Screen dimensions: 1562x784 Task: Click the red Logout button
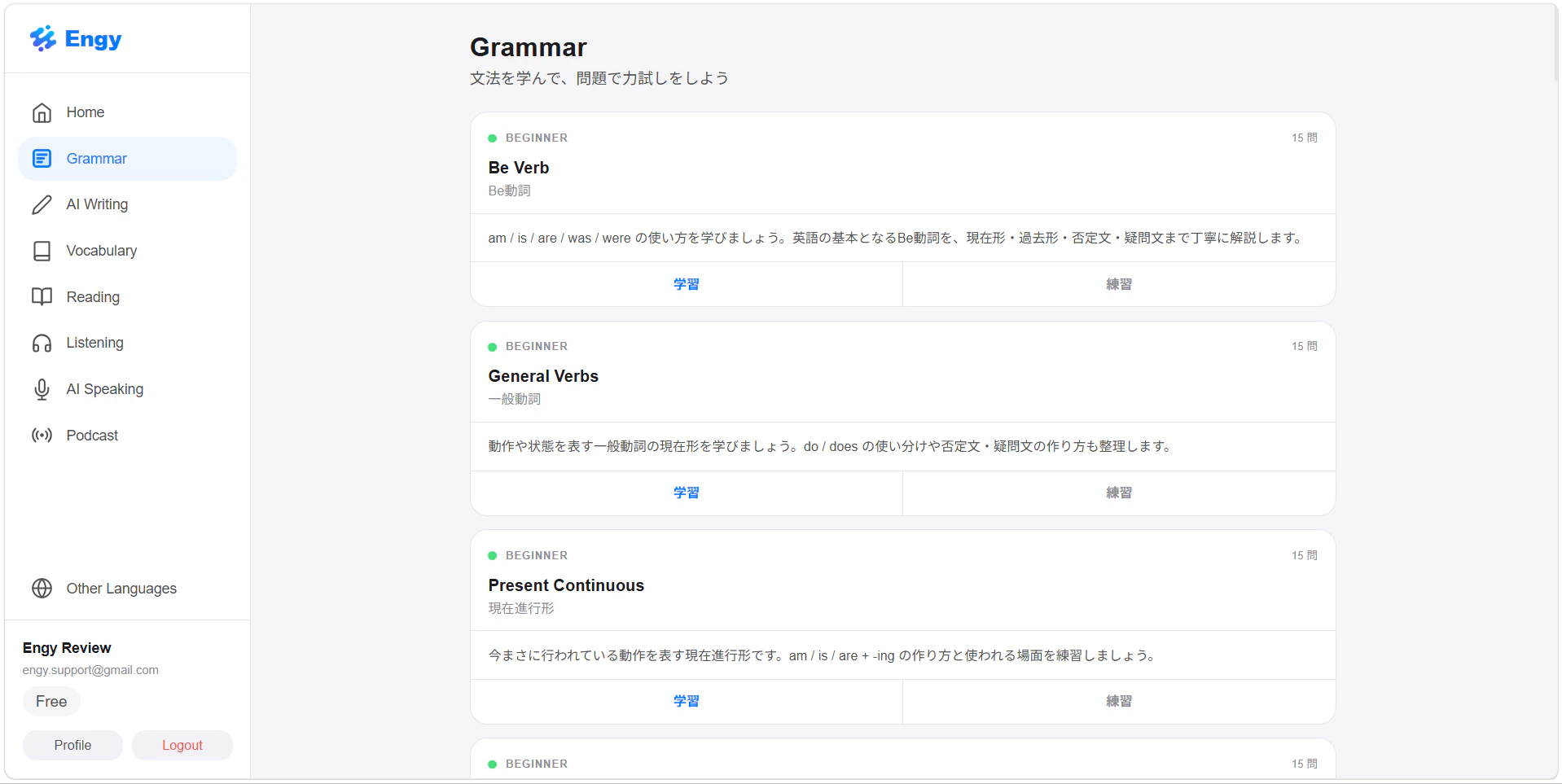coord(182,745)
